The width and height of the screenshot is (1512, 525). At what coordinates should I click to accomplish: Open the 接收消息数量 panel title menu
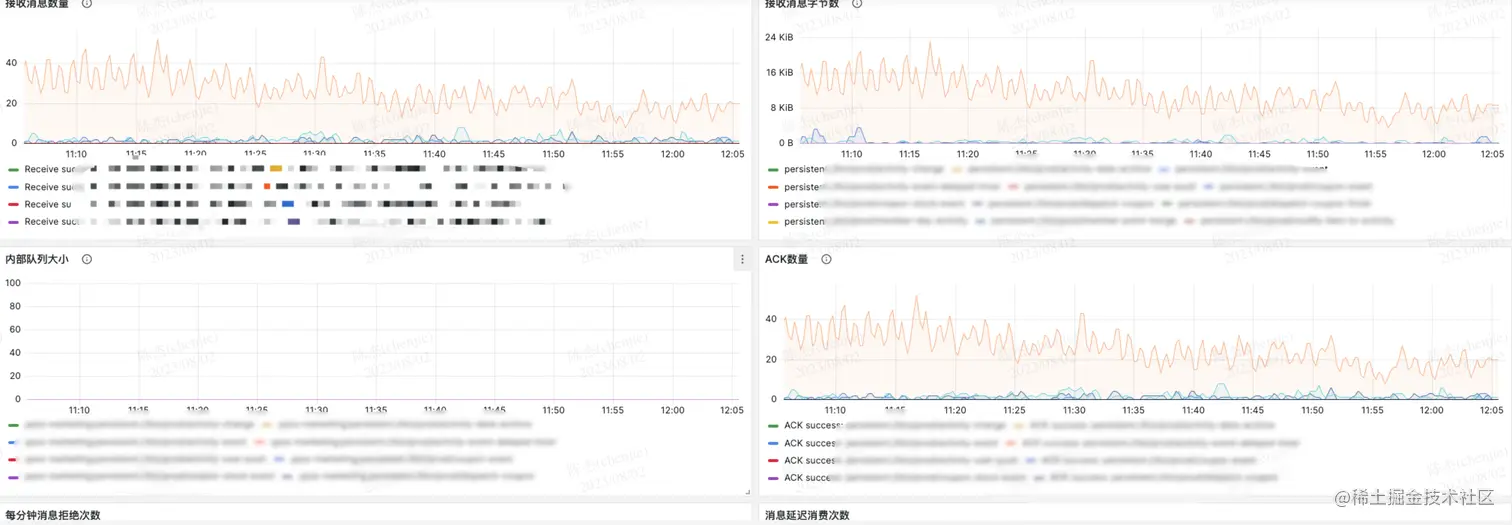point(37,3)
